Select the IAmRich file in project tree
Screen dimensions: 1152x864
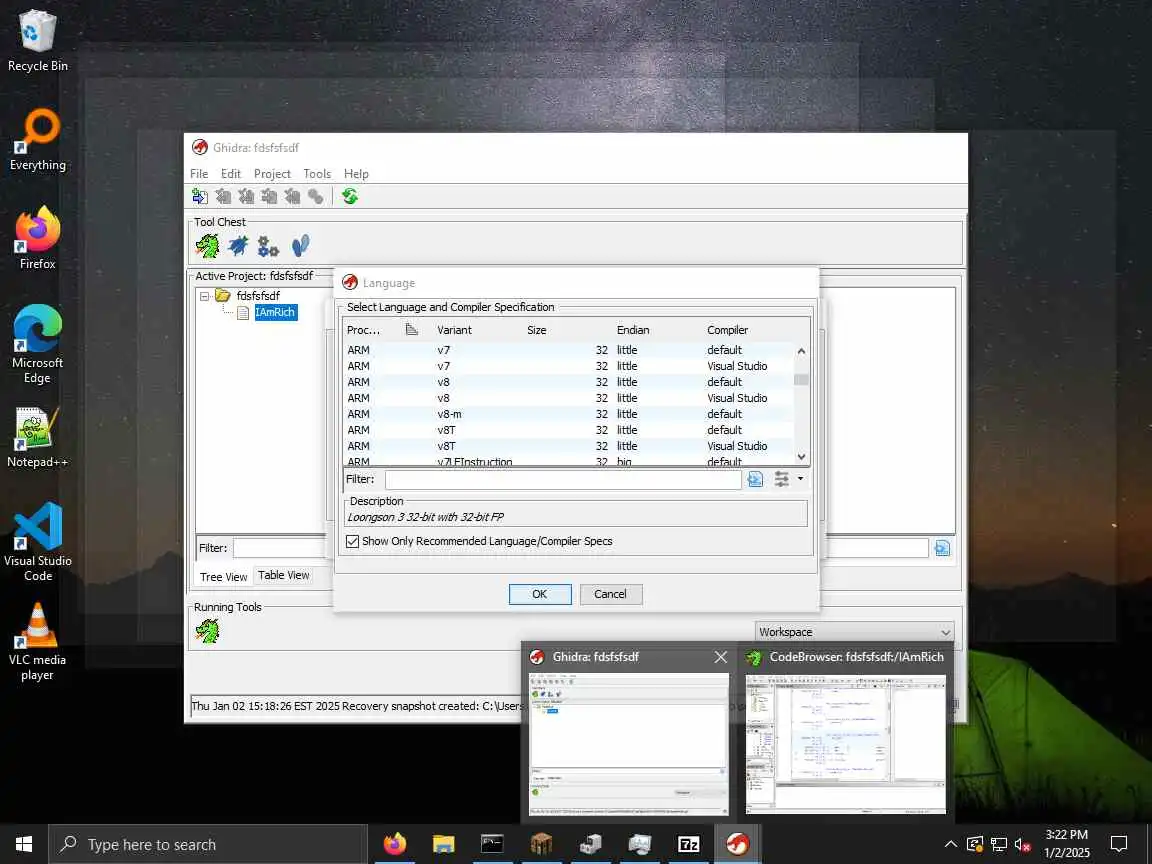click(x=276, y=313)
